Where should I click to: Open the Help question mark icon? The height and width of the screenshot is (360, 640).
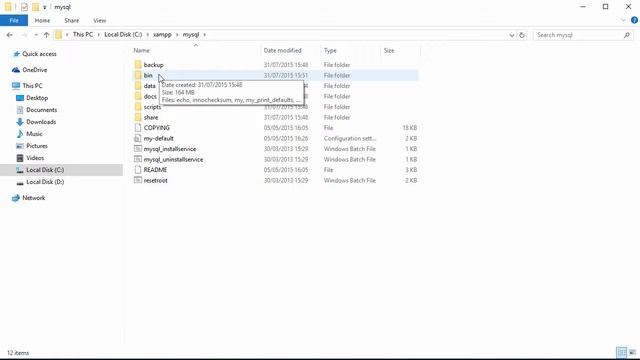634,20
